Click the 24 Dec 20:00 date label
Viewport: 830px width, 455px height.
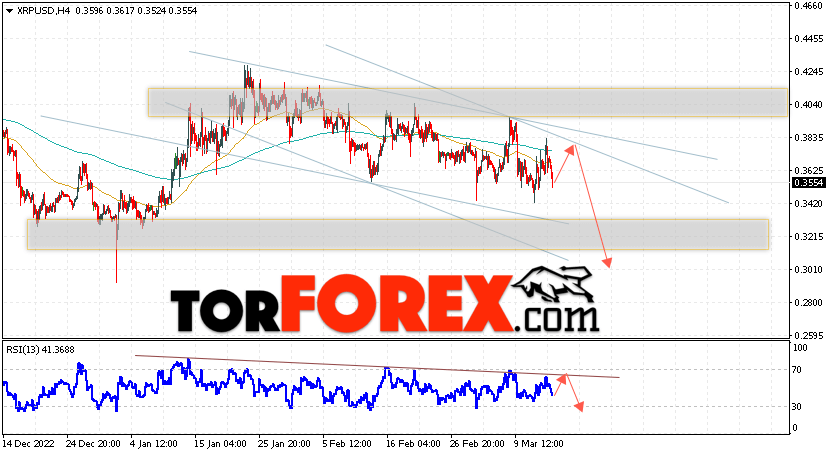click(x=92, y=443)
